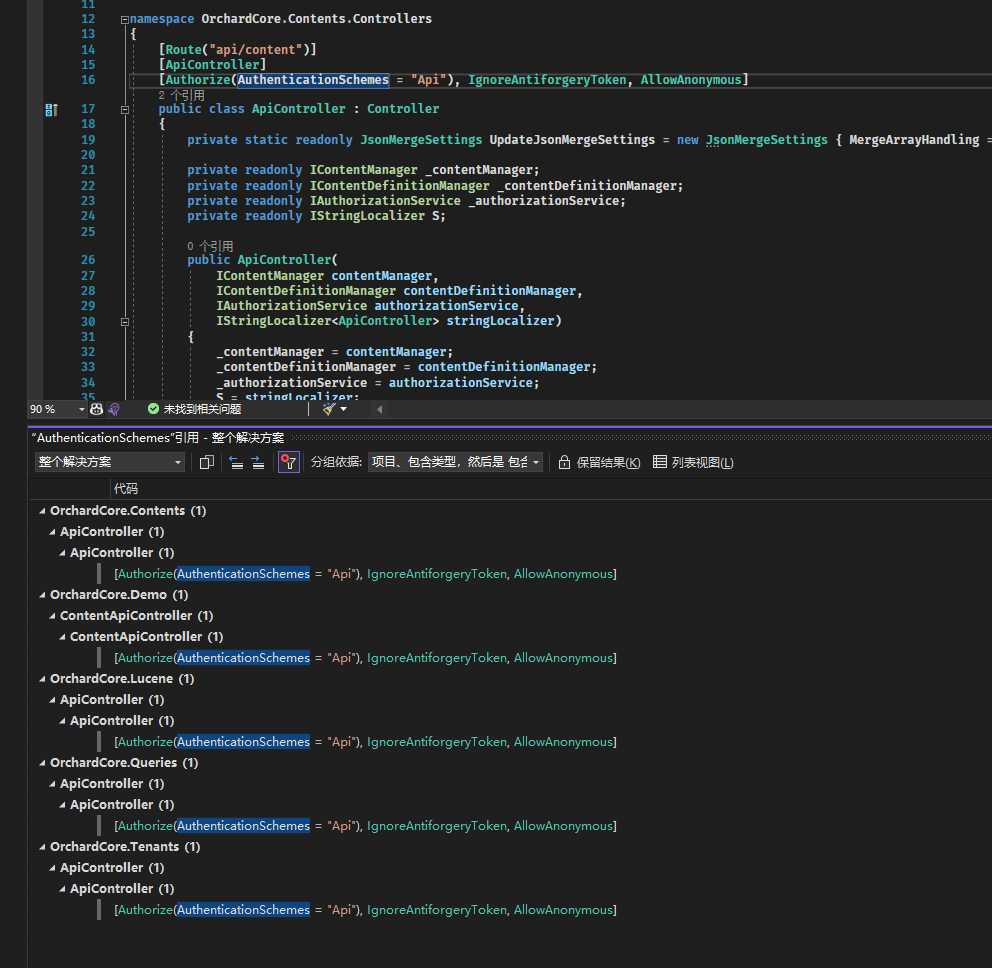Click _contentManager field on line 21
Screen dimensions: 992x968
tap(481, 170)
